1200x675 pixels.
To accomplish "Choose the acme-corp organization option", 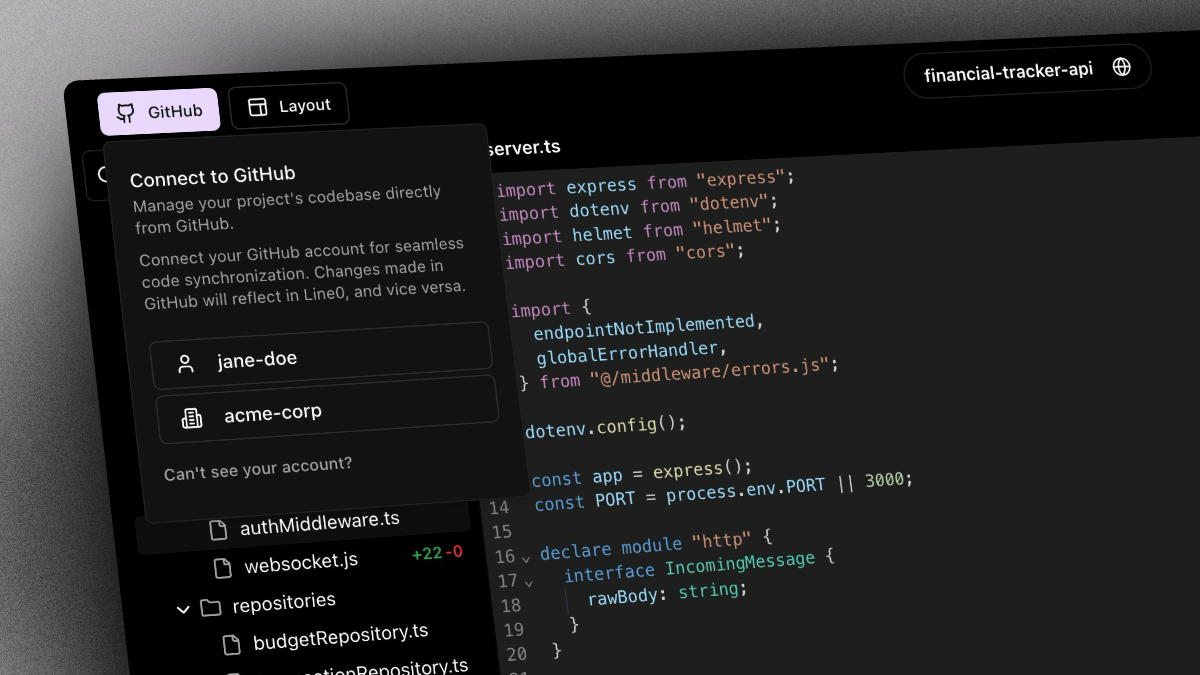I will click(327, 409).
